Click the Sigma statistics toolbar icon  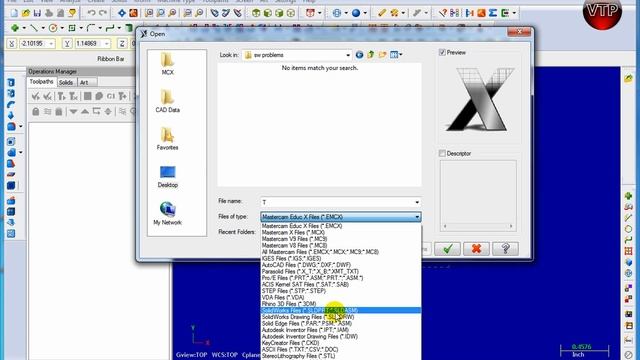pyautogui.click(x=493, y=13)
